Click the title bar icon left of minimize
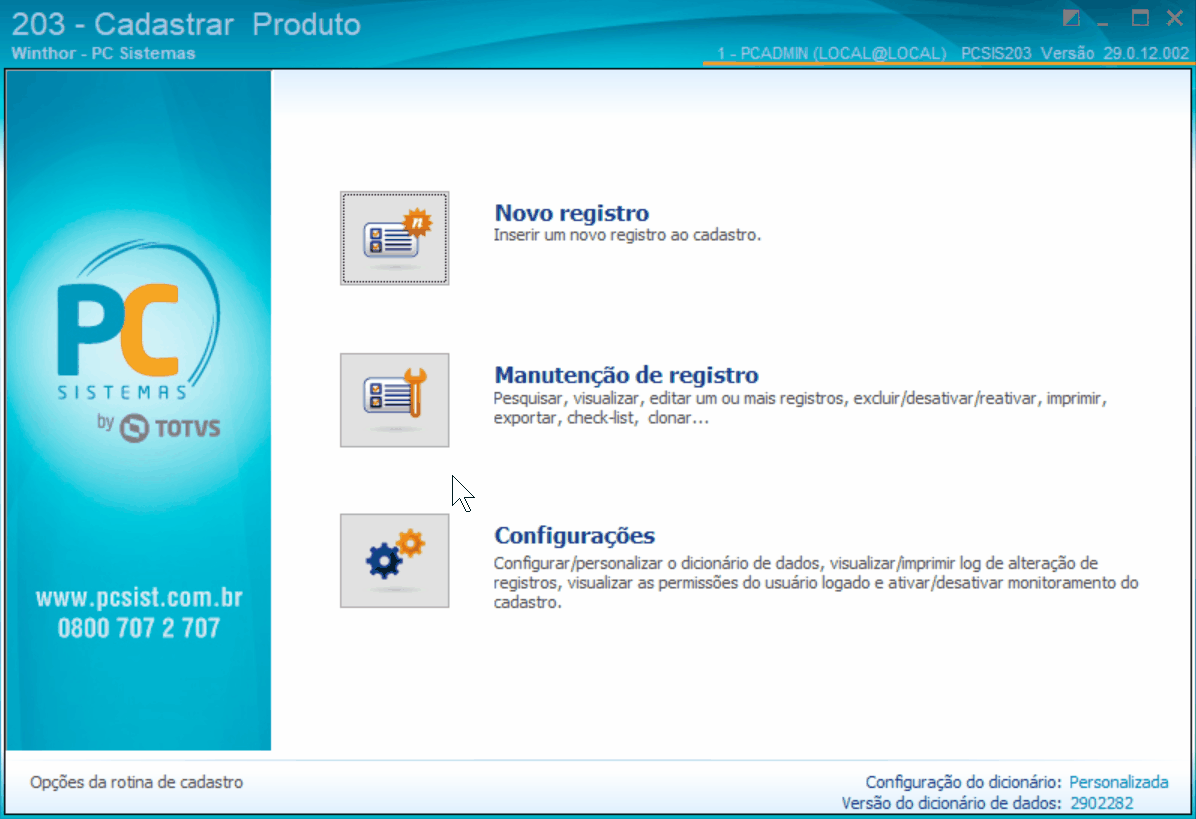Viewport: 1196px width, 819px height. click(x=1071, y=18)
